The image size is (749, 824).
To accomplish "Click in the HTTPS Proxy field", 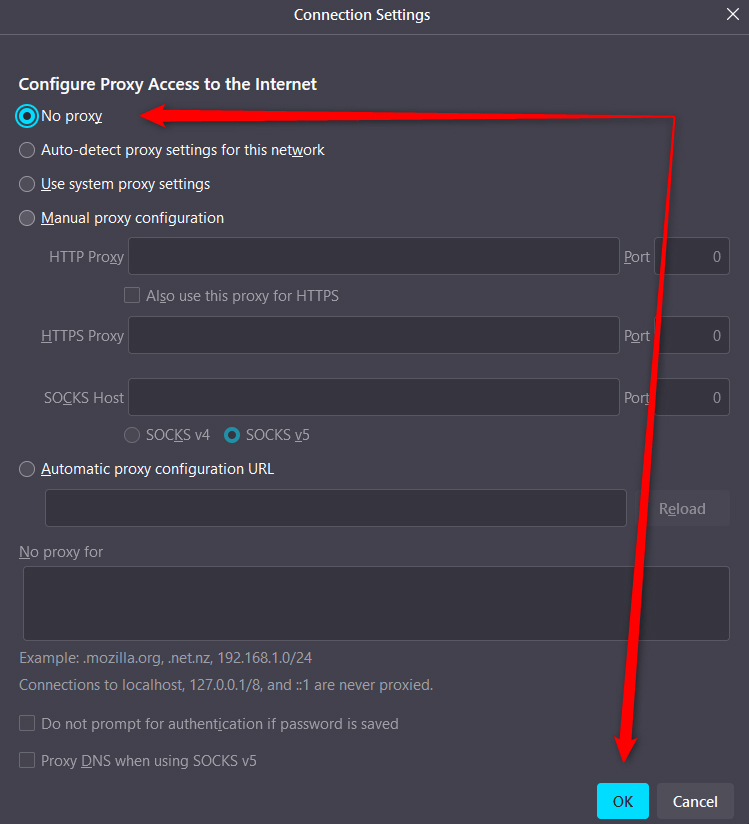I will coord(373,335).
